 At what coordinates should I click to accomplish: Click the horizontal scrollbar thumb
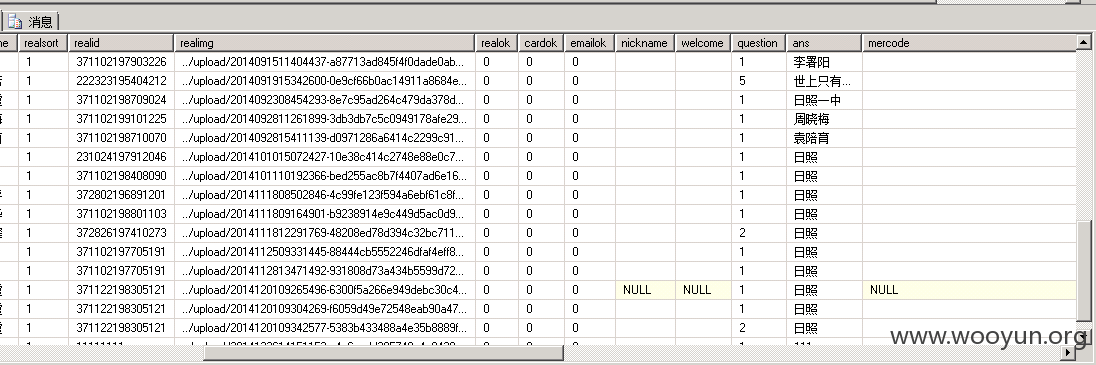(382, 353)
